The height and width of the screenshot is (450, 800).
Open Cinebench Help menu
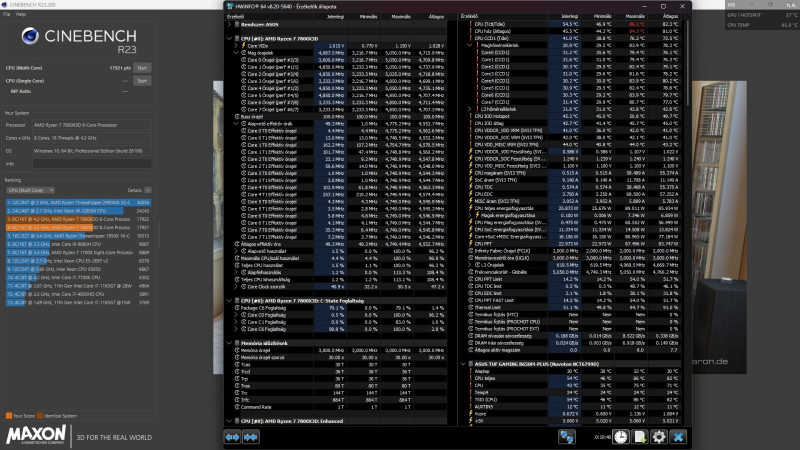[x=21, y=14]
